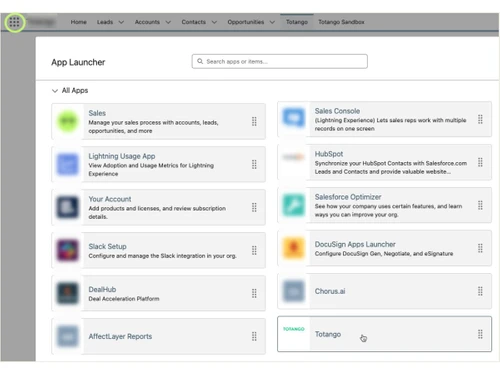Click drag handle on DocuSign Apps Launcher tile
This screenshot has width=500, height=375.
(x=480, y=248)
